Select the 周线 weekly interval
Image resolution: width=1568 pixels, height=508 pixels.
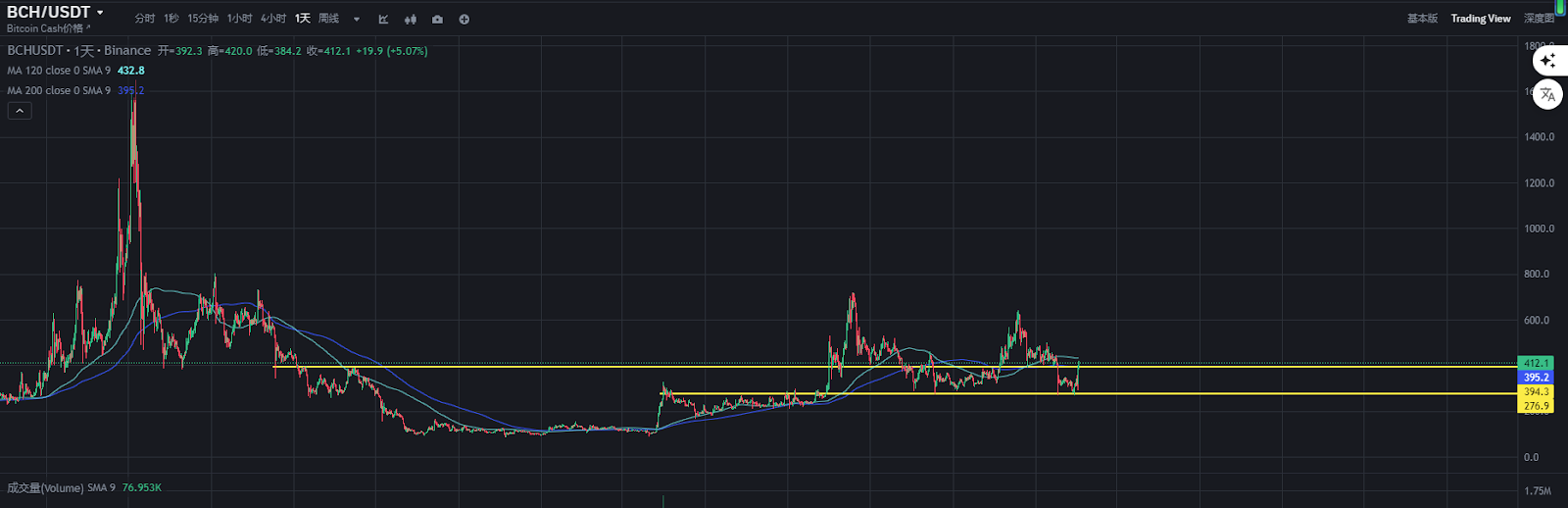(328, 19)
